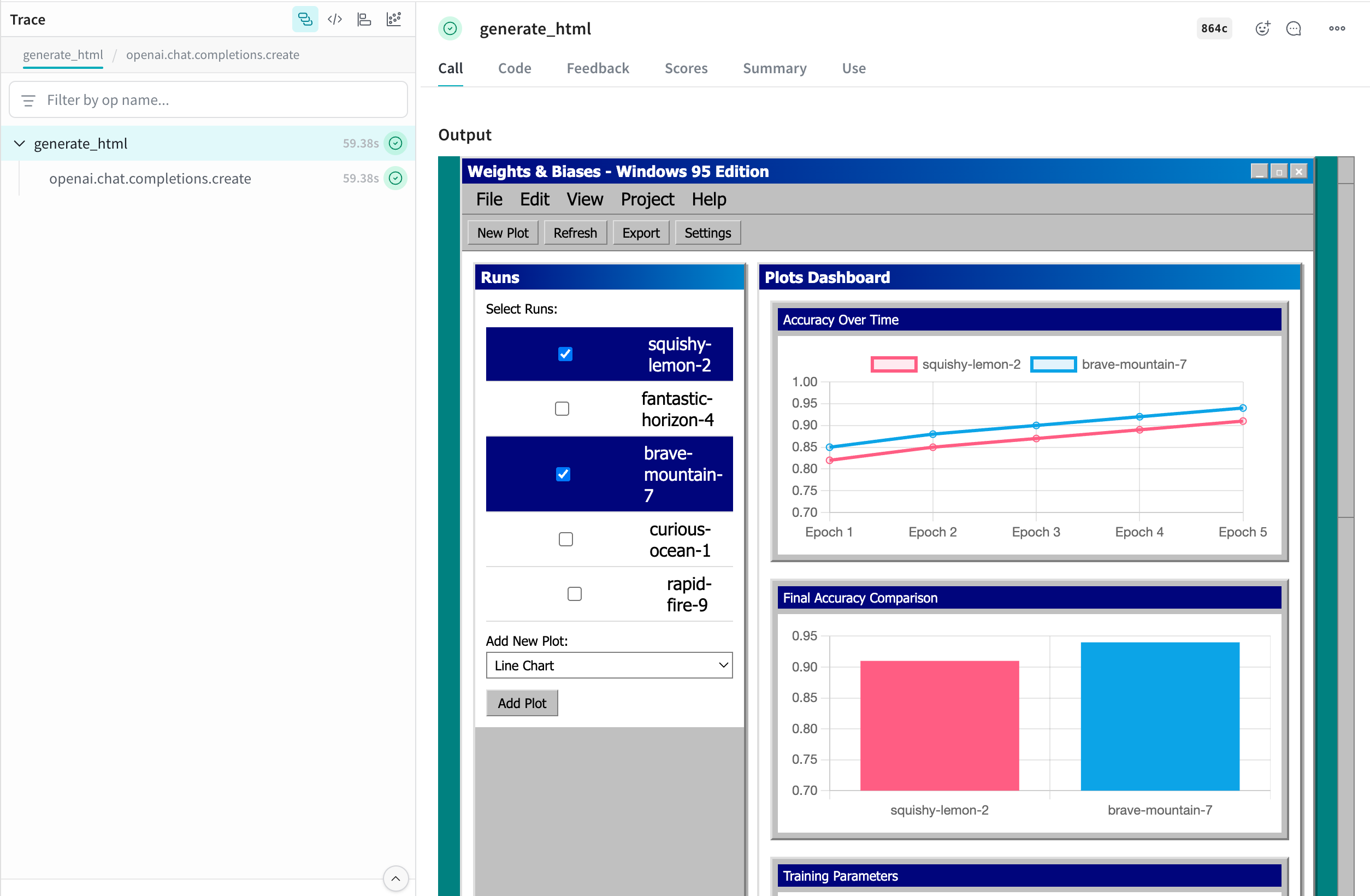The height and width of the screenshot is (896, 1370).
Task: Minimize the Windows 95 Edition window
Action: (1259, 172)
